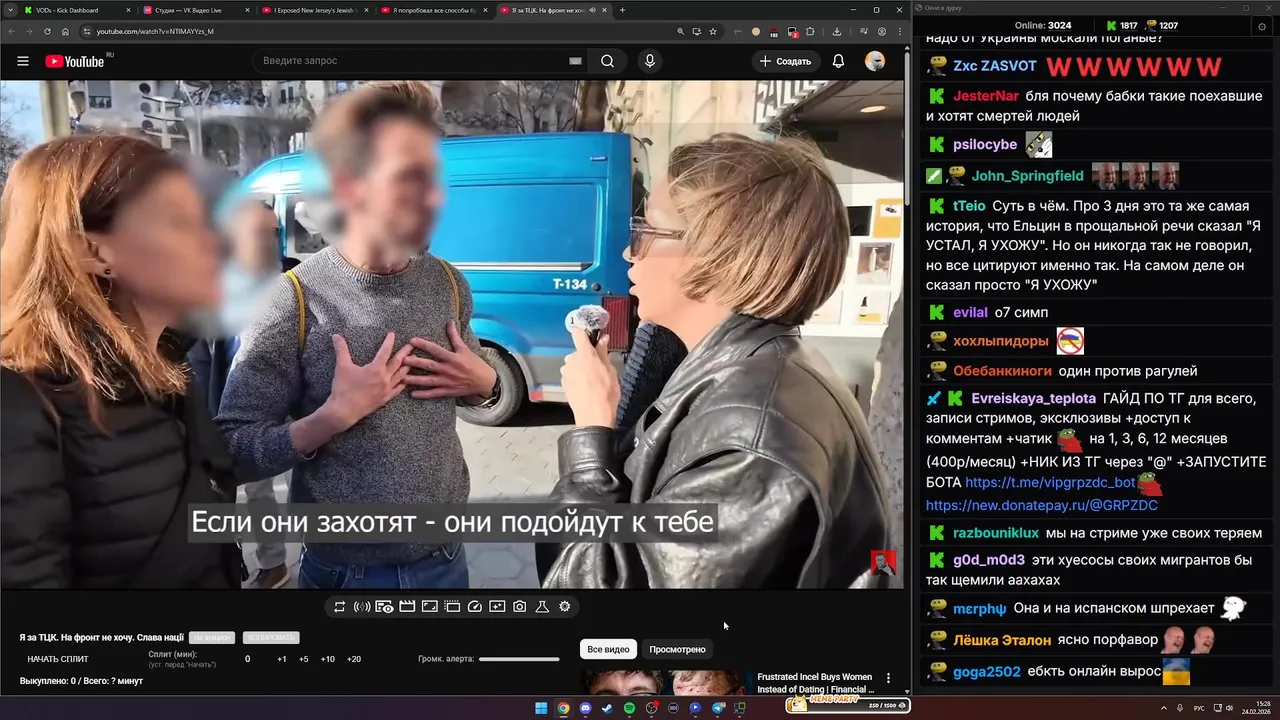Screen dimensions: 1280x720
Task: Click username razbouniklux in chat
Action: coord(996,533)
